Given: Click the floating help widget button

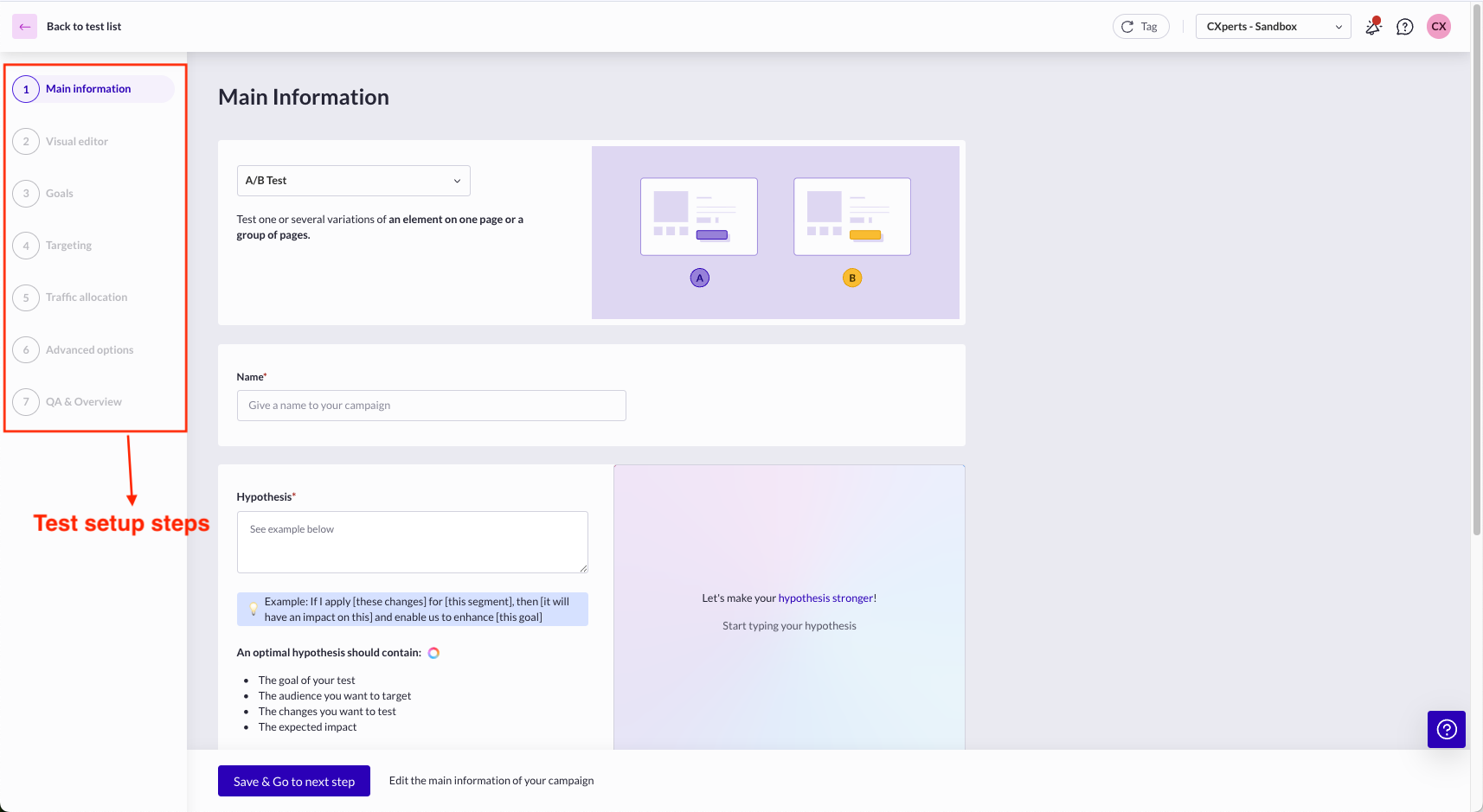Looking at the screenshot, I should tap(1446, 729).
